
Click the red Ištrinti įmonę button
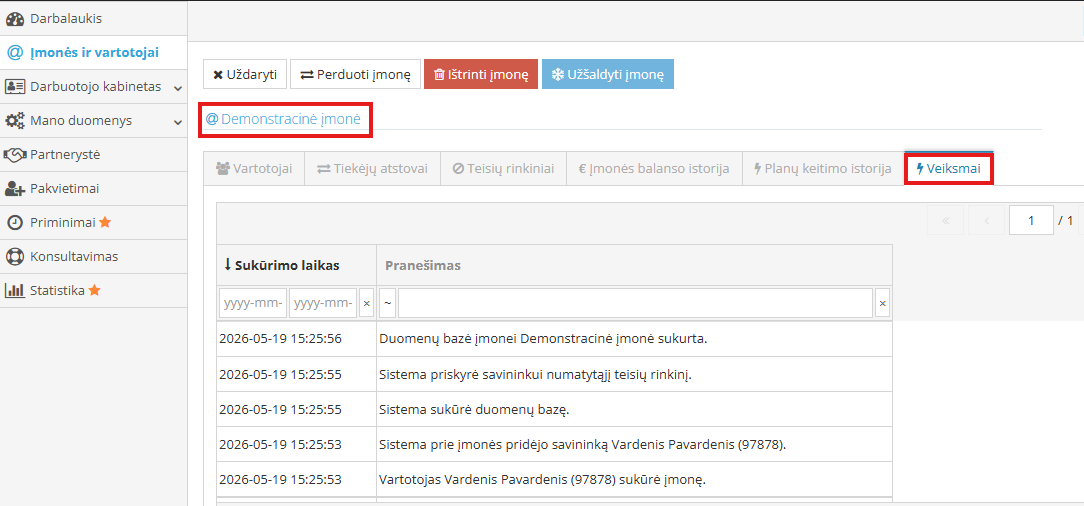tap(480, 75)
